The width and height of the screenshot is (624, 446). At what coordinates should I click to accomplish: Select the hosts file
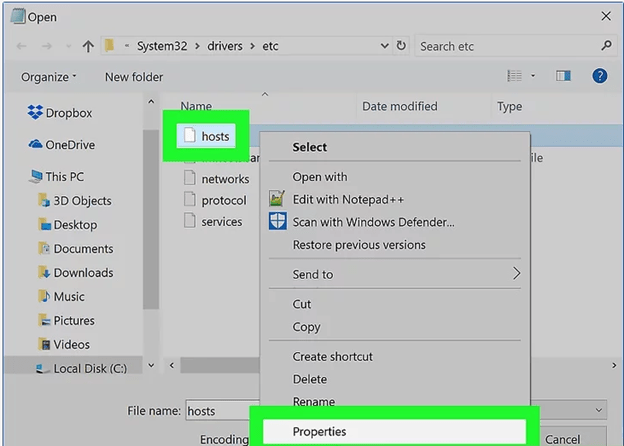207,136
